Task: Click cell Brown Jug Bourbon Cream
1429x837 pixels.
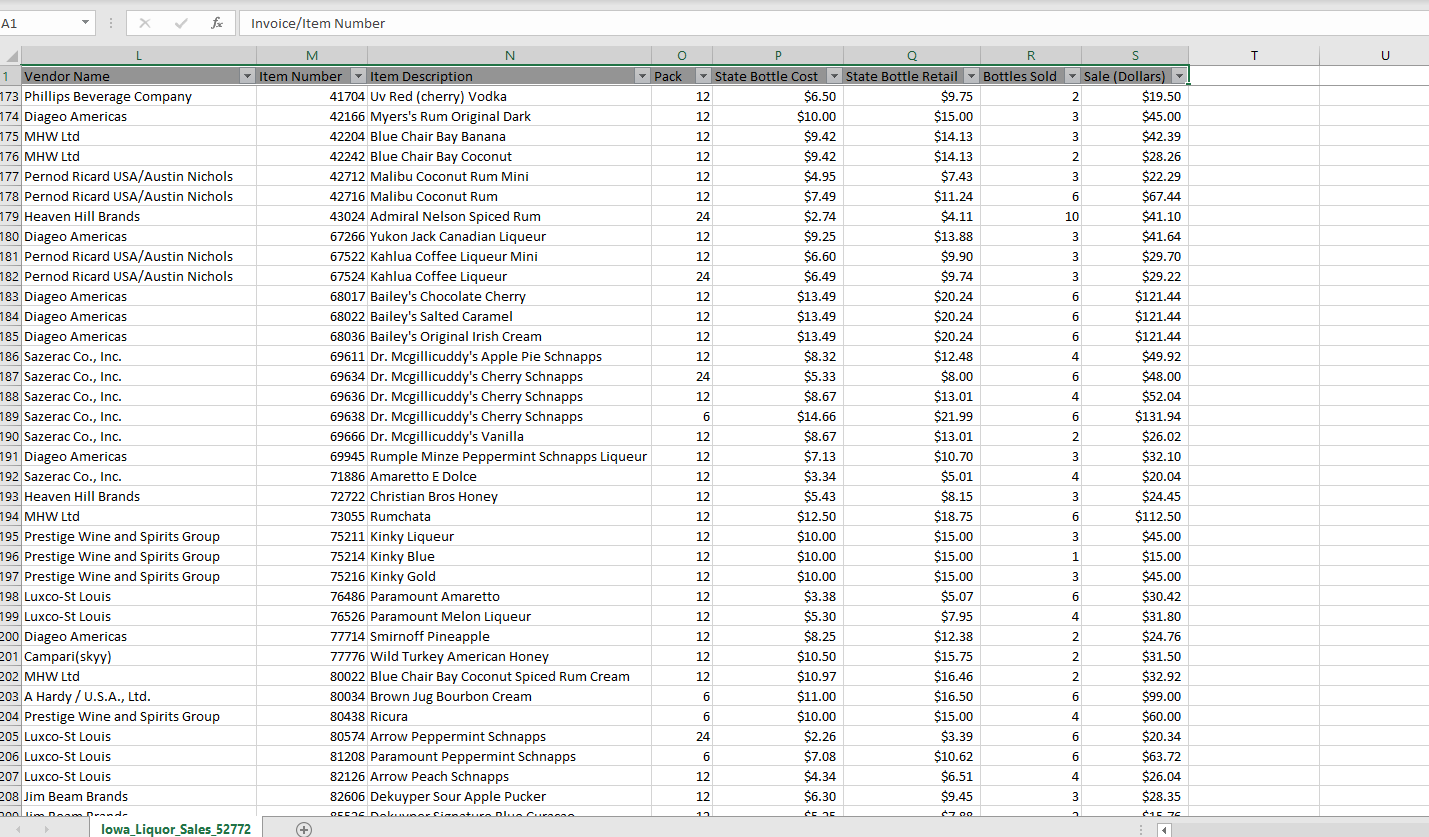Action: 509,696
